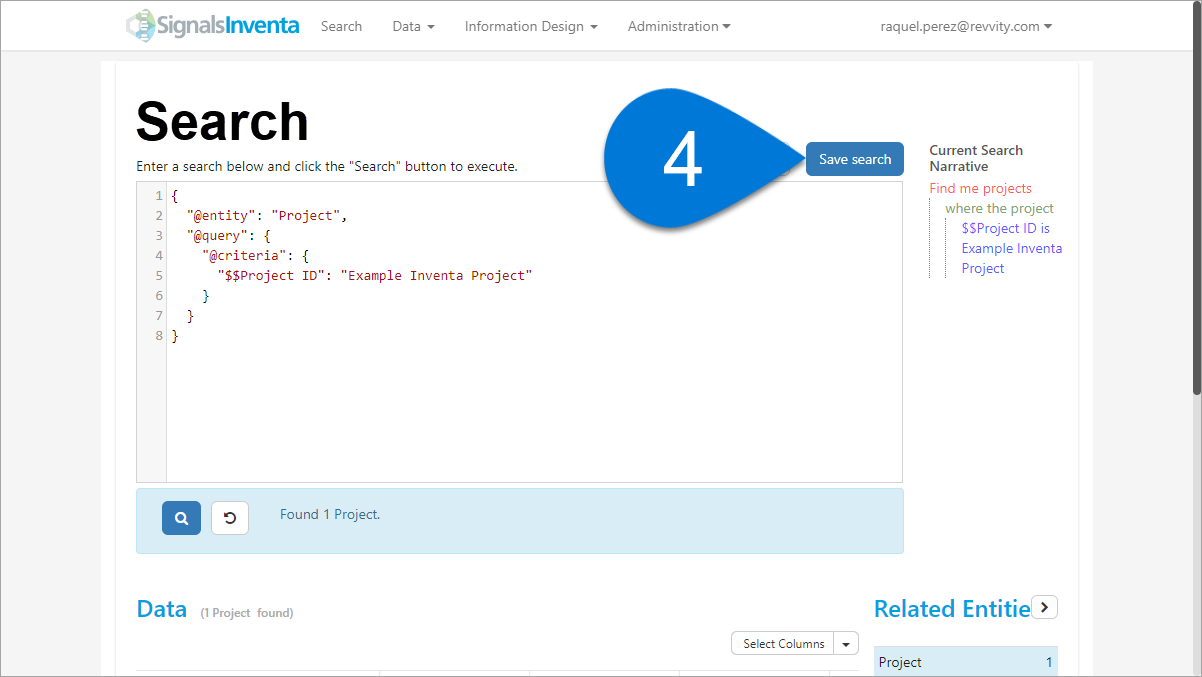Viewport: 1202px width, 677px height.
Task: Run the search with magnifier button
Action: [x=181, y=518]
